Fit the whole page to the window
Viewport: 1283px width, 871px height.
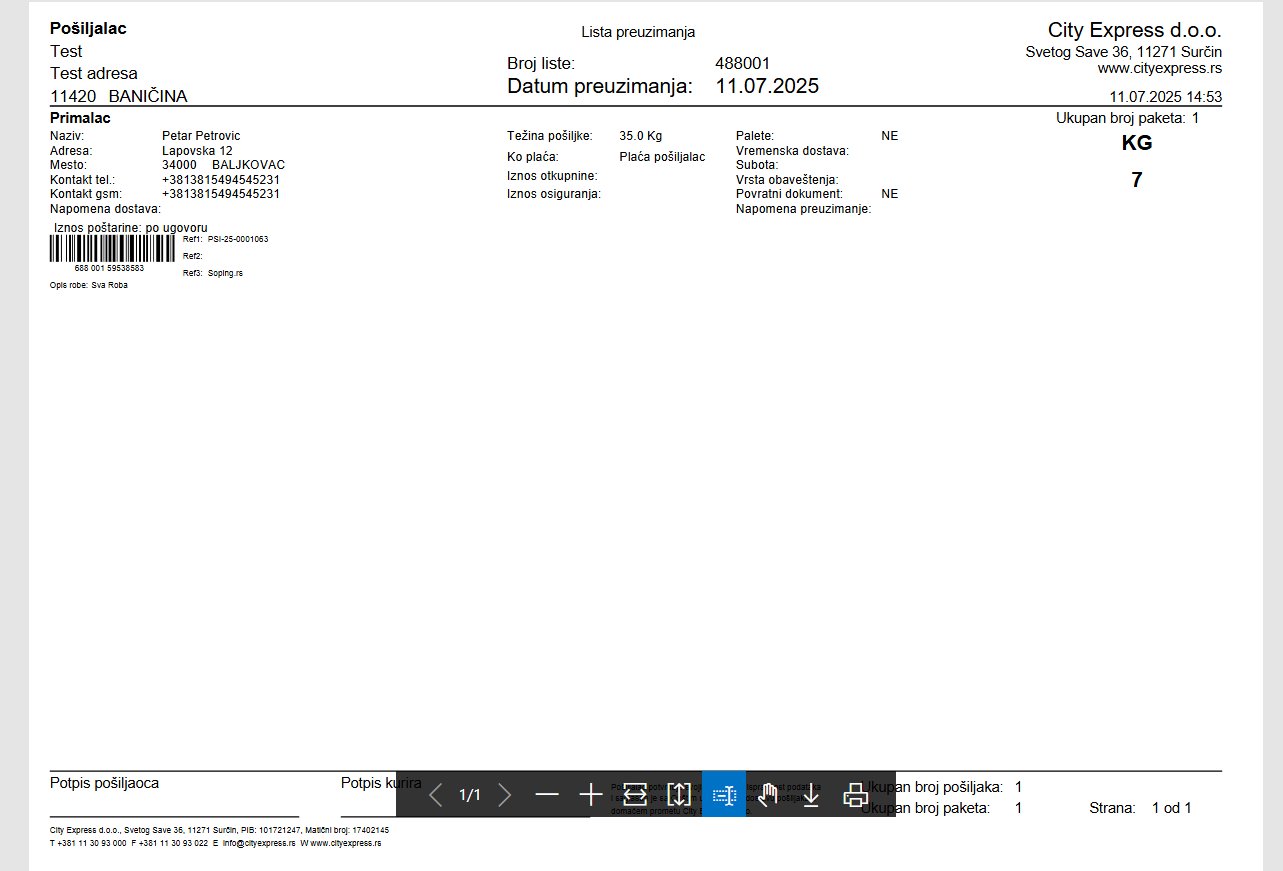click(679, 796)
